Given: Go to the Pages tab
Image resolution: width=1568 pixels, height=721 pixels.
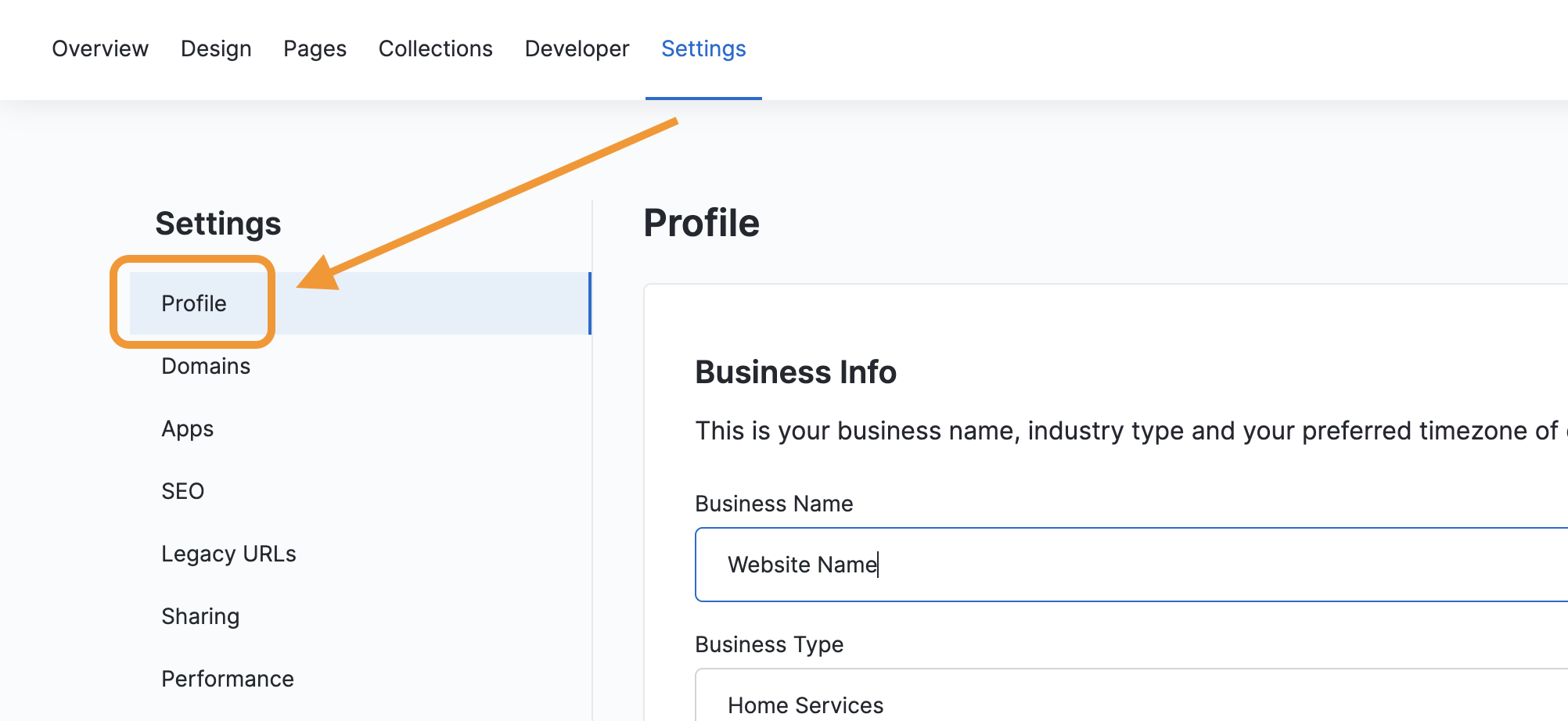Looking at the screenshot, I should (315, 48).
